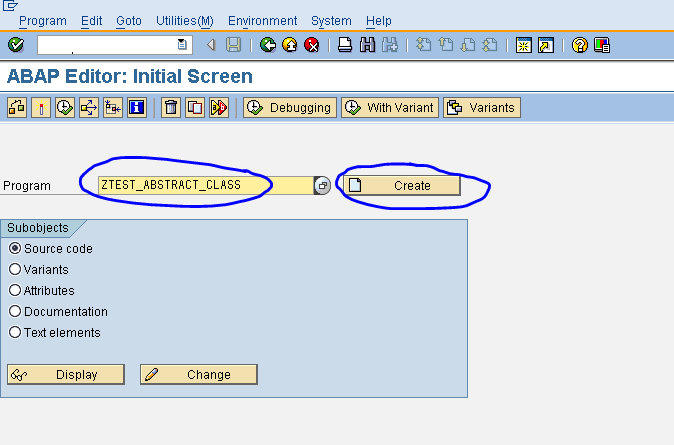
Task: Open the Edit menu
Action: click(92, 21)
